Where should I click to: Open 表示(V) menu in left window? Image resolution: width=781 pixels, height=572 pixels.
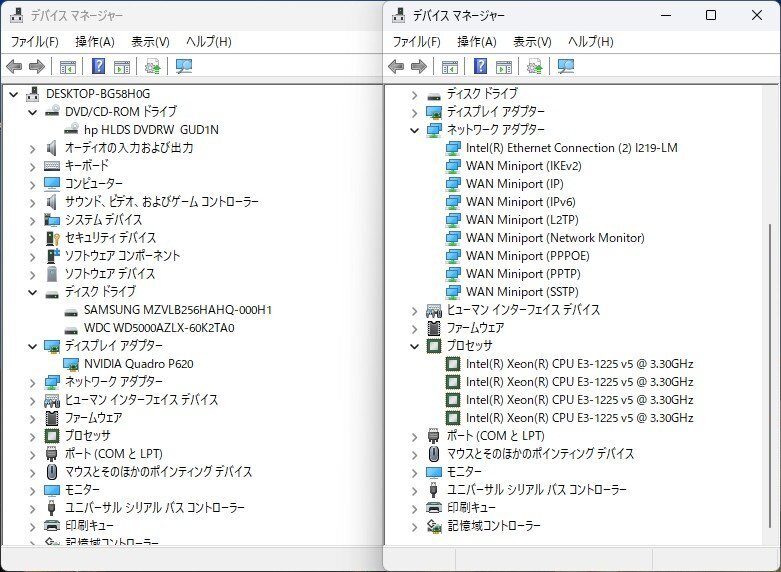pyautogui.click(x=150, y=42)
